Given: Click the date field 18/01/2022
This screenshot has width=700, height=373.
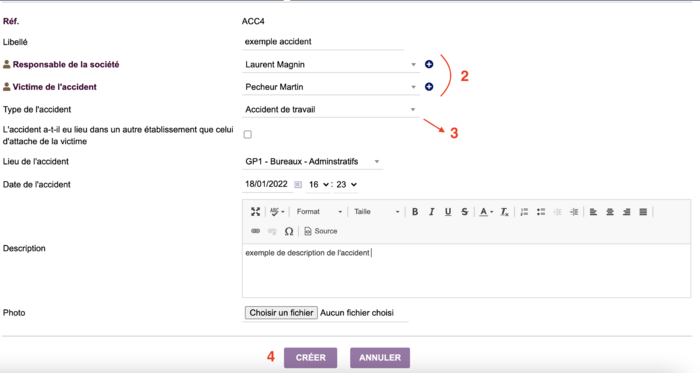Looking at the screenshot, I should tap(267, 184).
